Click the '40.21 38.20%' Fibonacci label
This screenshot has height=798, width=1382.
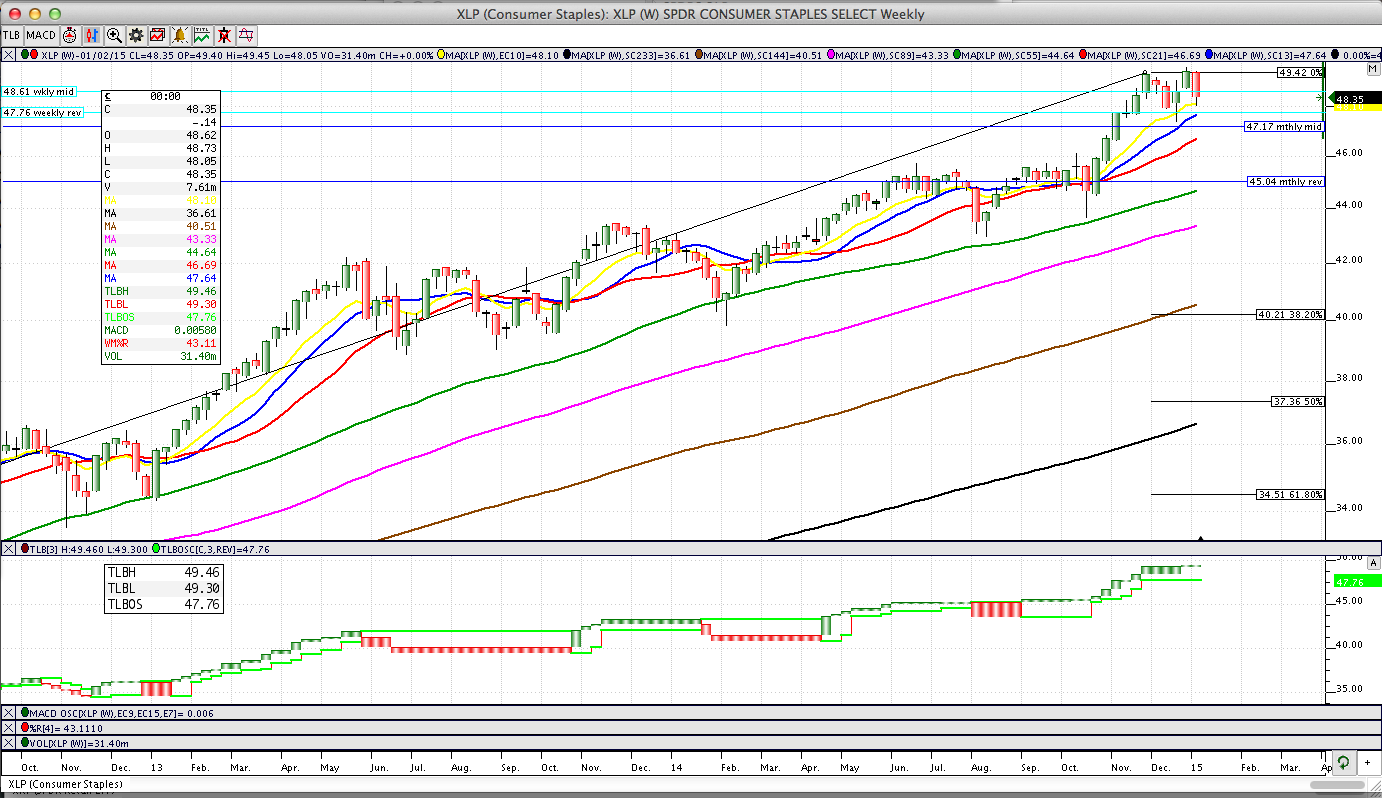[x=1291, y=314]
